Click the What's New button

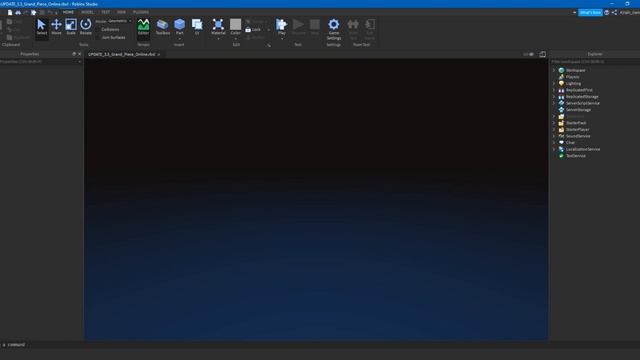590,13
